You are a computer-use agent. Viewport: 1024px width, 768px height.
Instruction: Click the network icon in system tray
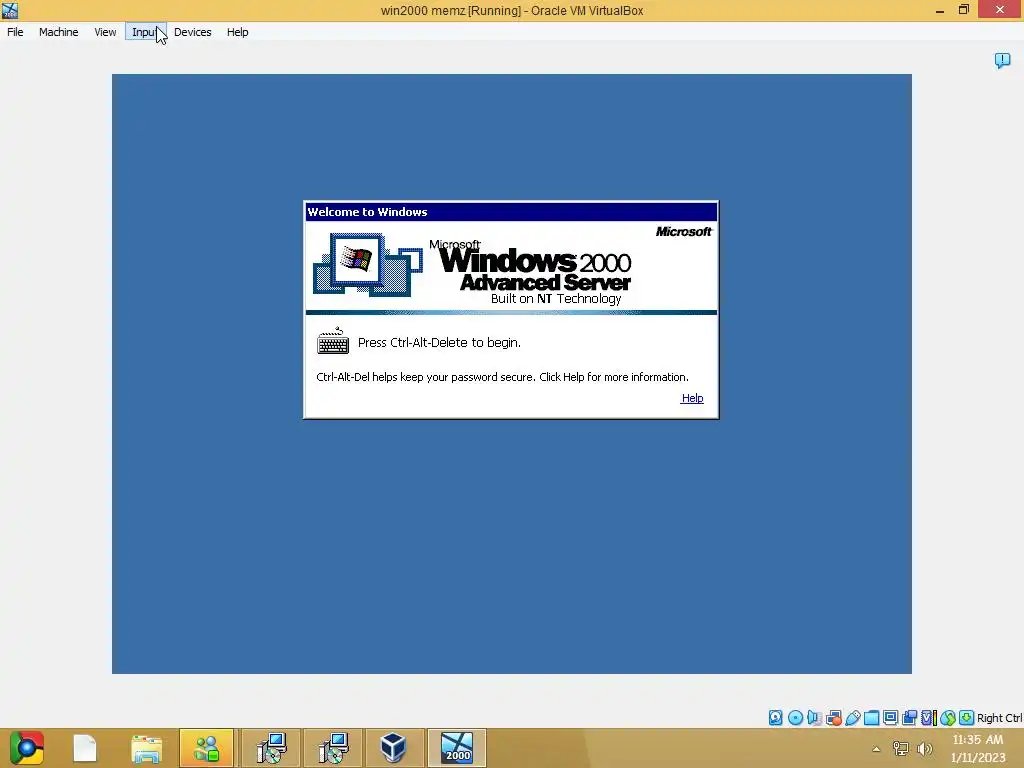point(901,749)
